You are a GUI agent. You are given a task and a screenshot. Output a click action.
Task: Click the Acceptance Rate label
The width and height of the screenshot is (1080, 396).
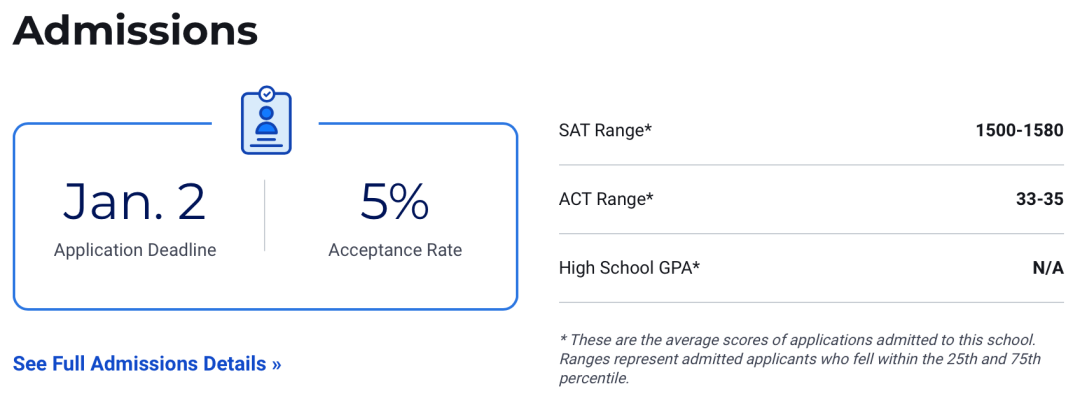click(395, 250)
